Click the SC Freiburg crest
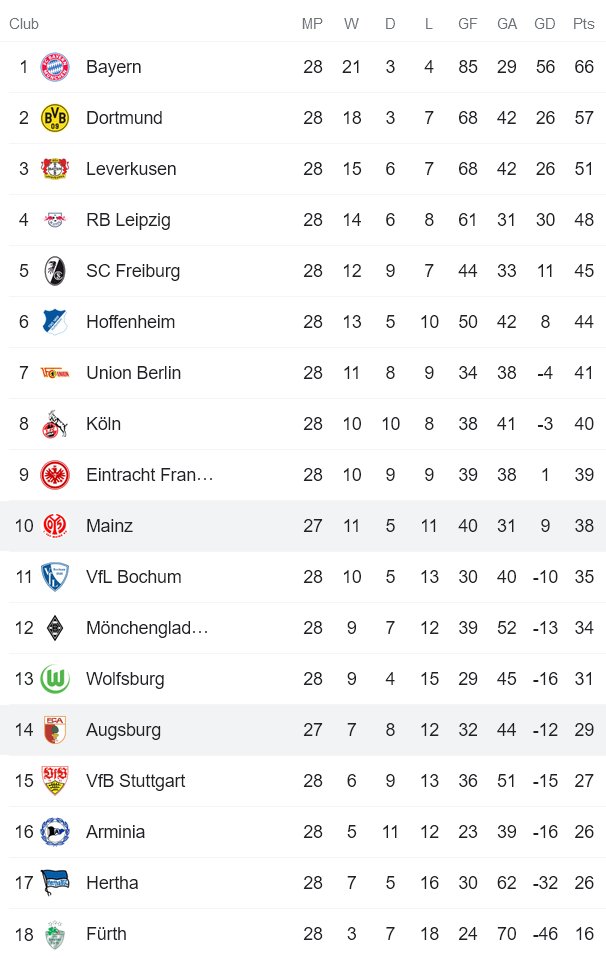Image resolution: width=606 pixels, height=967 pixels. point(57,271)
